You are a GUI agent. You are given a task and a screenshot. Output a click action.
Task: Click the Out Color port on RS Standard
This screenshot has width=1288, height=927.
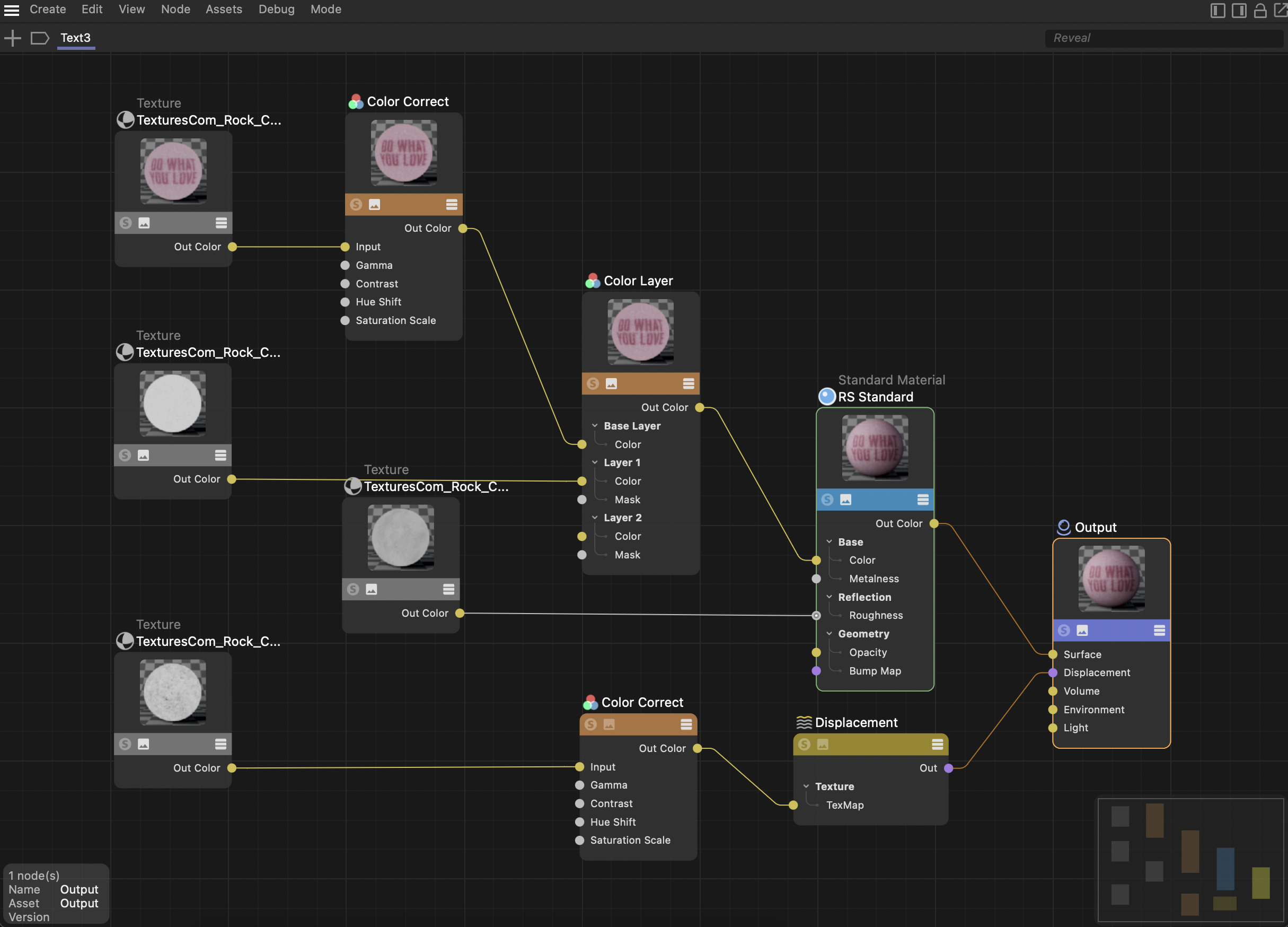[x=933, y=523]
